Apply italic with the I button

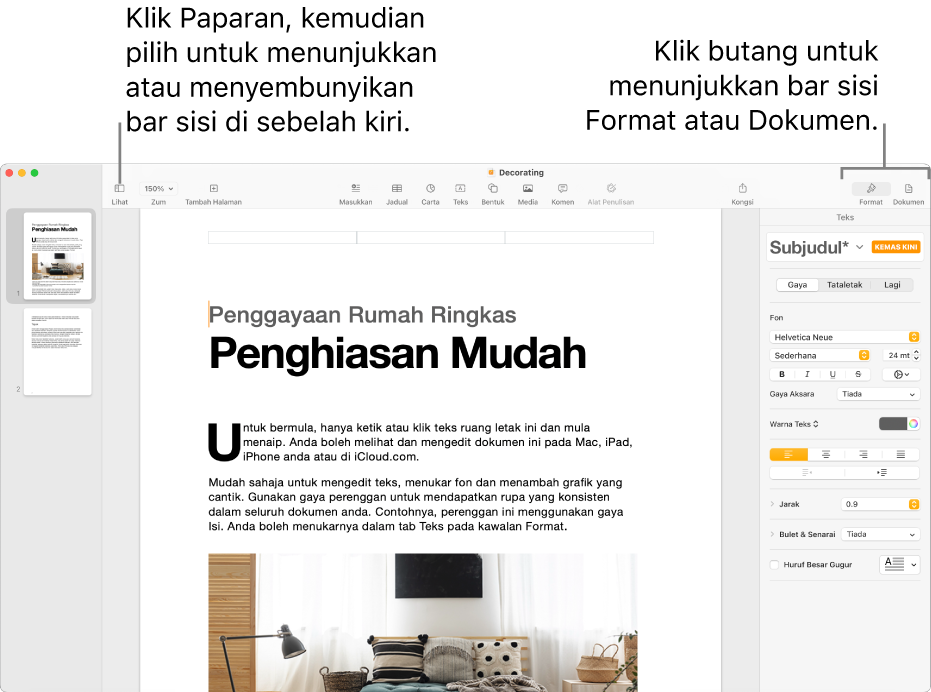pyautogui.click(x=807, y=374)
